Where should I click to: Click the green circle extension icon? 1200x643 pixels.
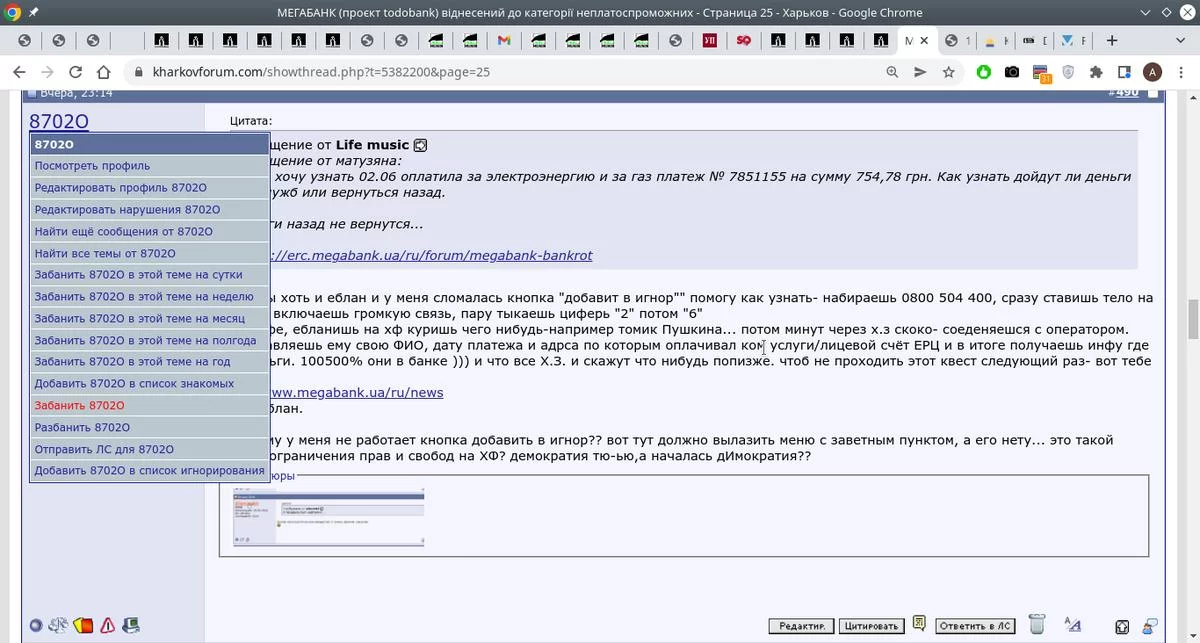click(984, 72)
